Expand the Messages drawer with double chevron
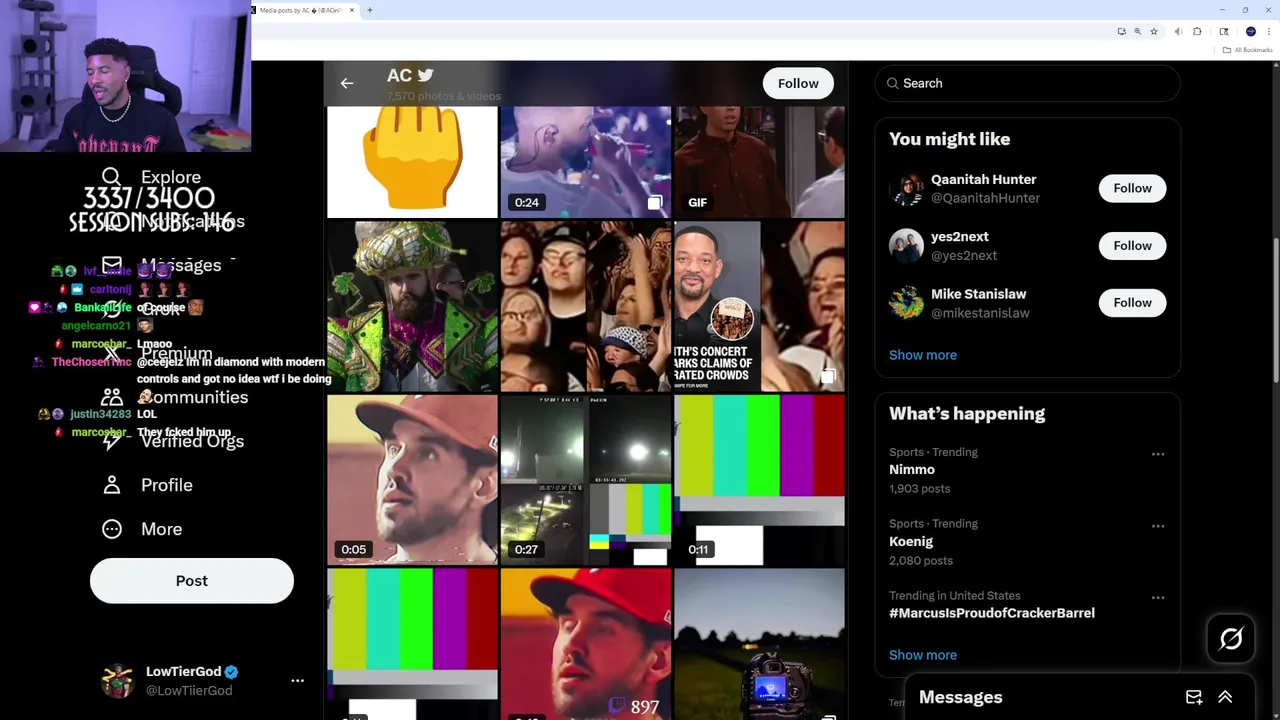Image resolution: width=1280 pixels, height=720 pixels. [1225, 697]
